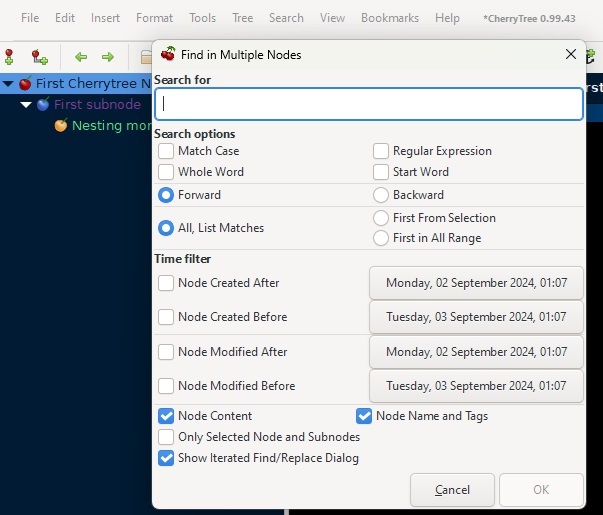Open the Tree menu
Screen dimensions: 603x515
point(242,18)
